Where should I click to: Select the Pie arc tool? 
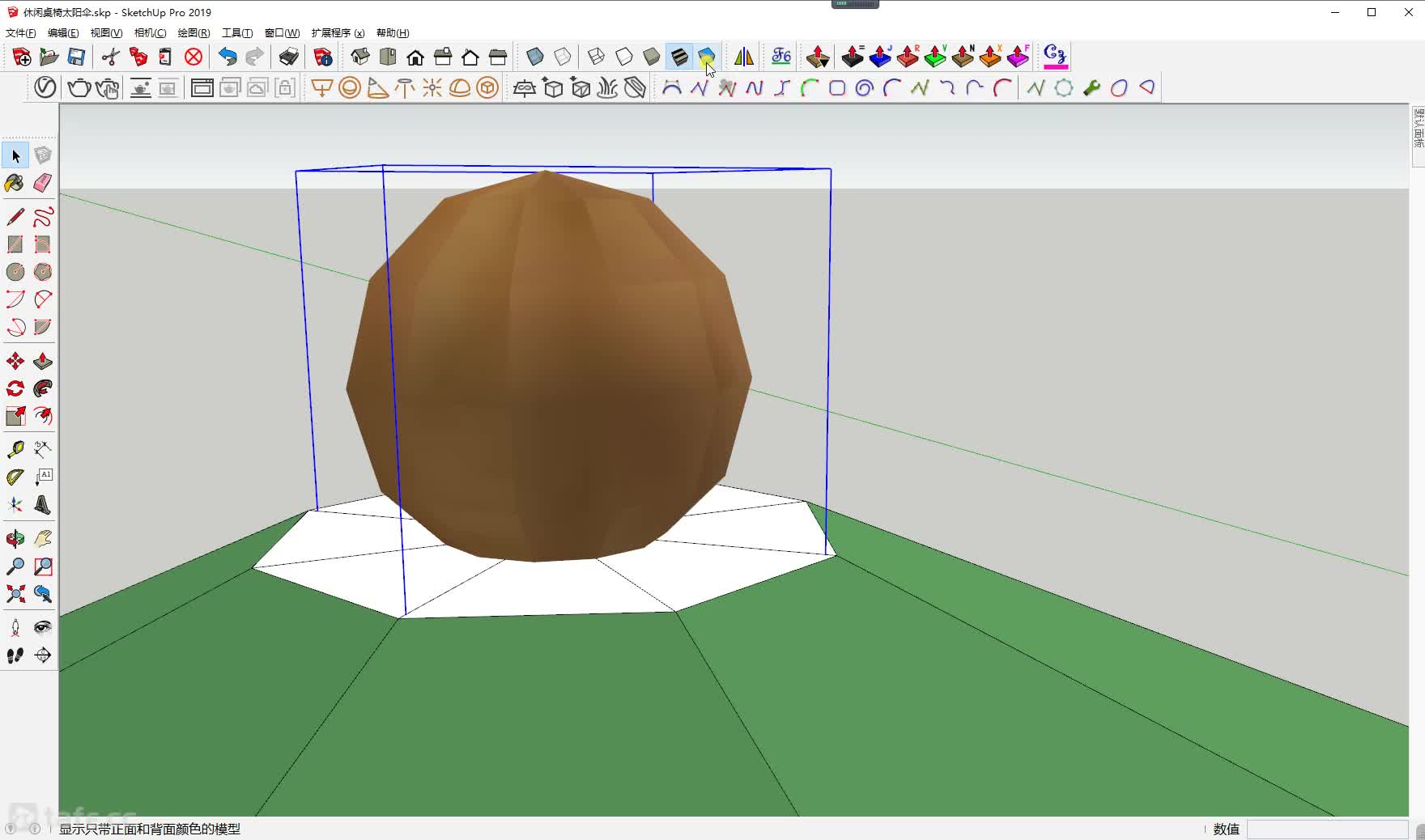(x=43, y=327)
